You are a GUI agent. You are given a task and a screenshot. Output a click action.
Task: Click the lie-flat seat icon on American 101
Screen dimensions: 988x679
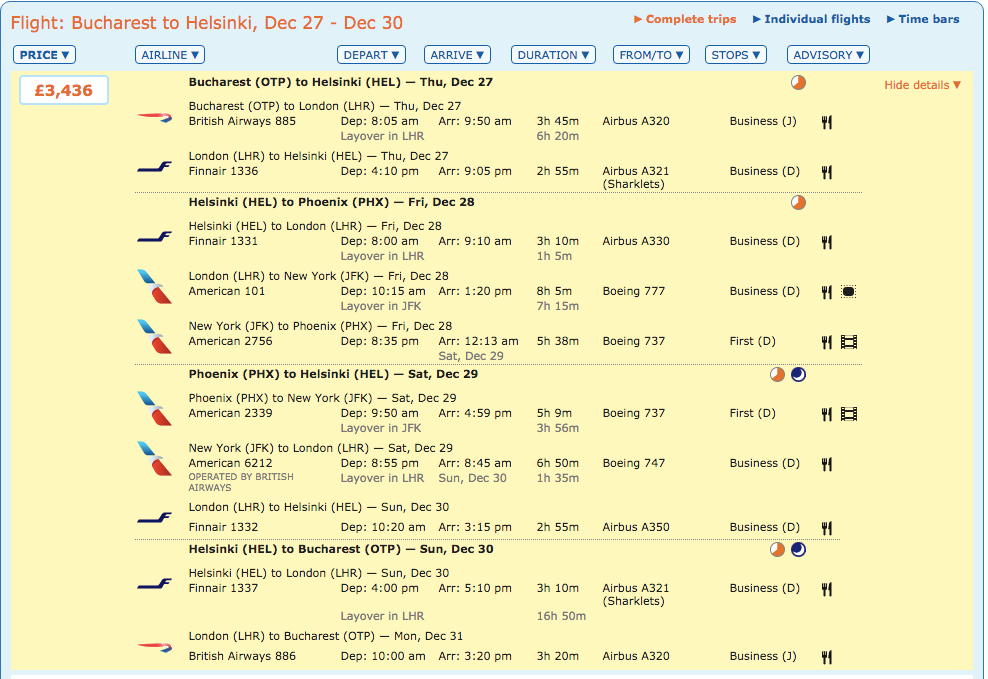[x=849, y=292]
